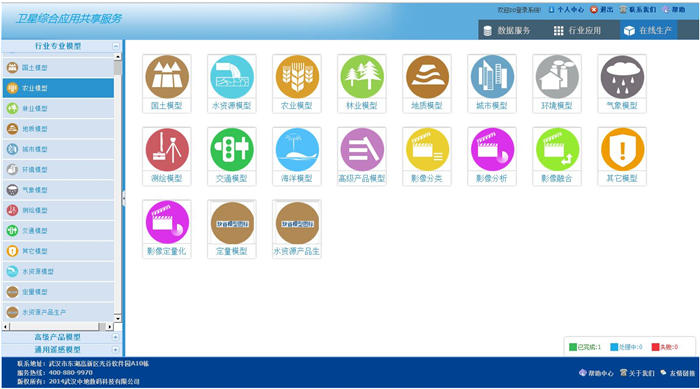
Task: Open the 影像定量化 icon
Action: coord(167,229)
